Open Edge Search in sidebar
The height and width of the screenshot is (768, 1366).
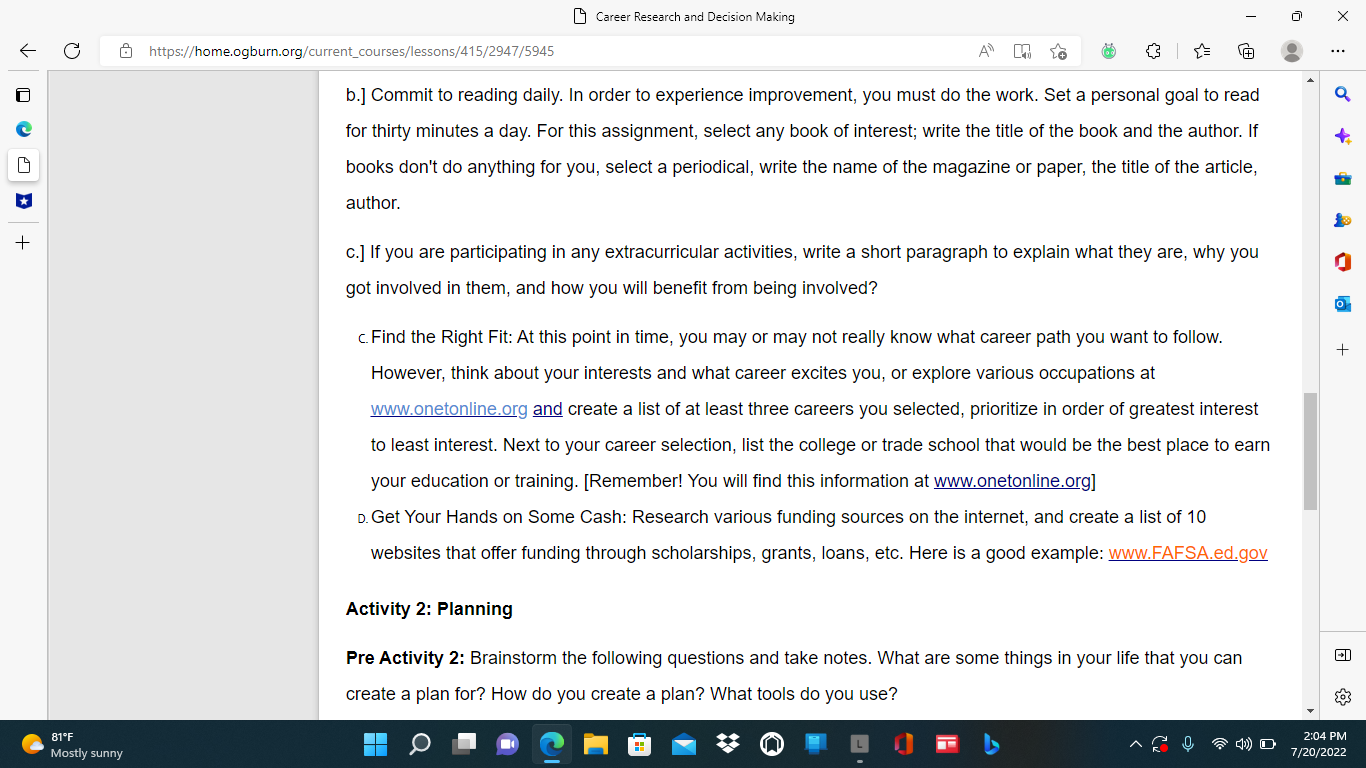pos(1343,94)
